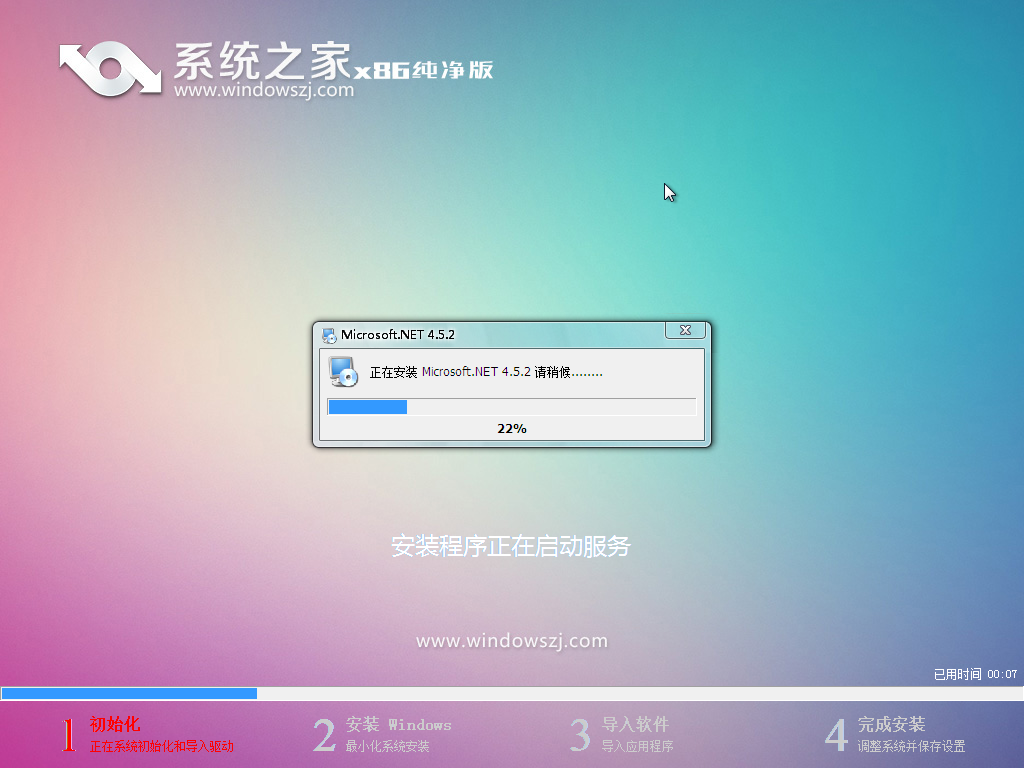Click the Microsoft.NET icon on the title bar
This screenshot has height=768, width=1024.
tap(327, 334)
